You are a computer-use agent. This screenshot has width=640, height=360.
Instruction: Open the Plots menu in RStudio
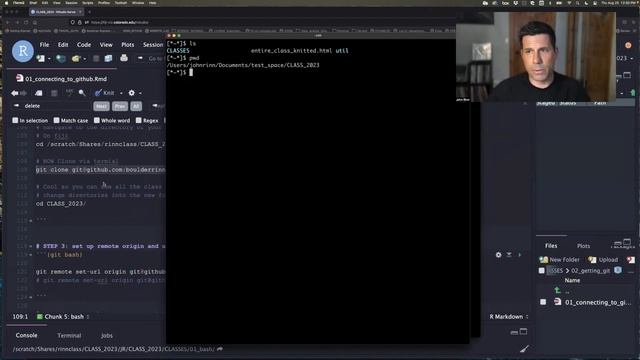[x=128, y=44]
